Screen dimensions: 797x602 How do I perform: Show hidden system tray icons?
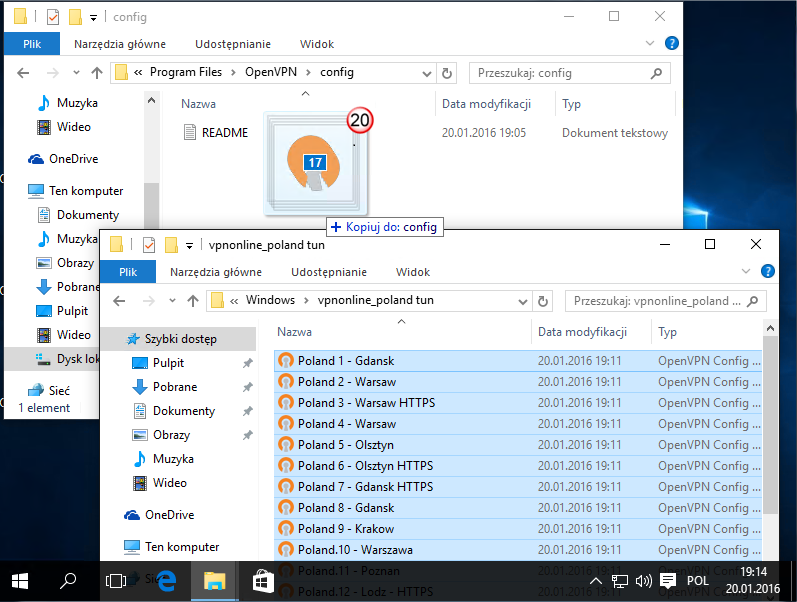[596, 581]
